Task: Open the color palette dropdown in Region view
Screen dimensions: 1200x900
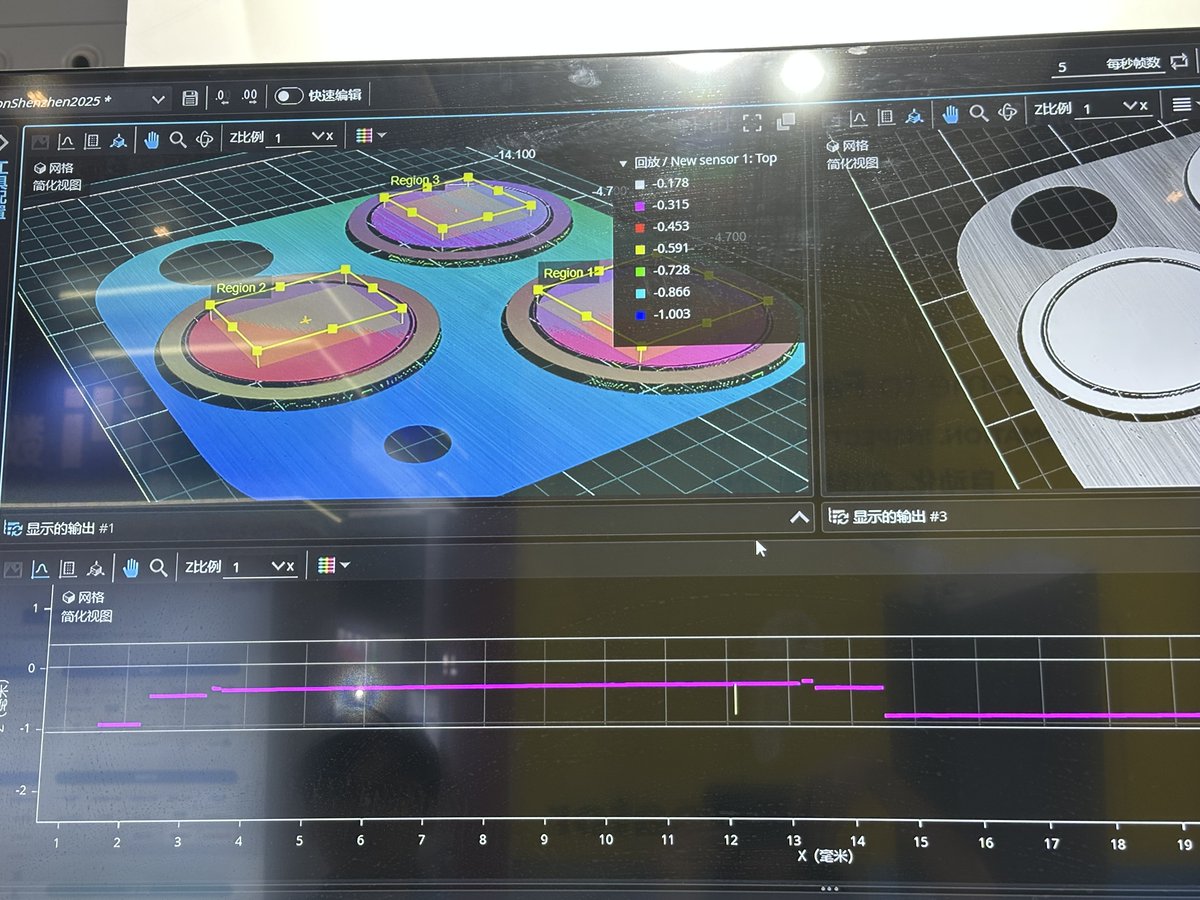Action: click(371, 134)
